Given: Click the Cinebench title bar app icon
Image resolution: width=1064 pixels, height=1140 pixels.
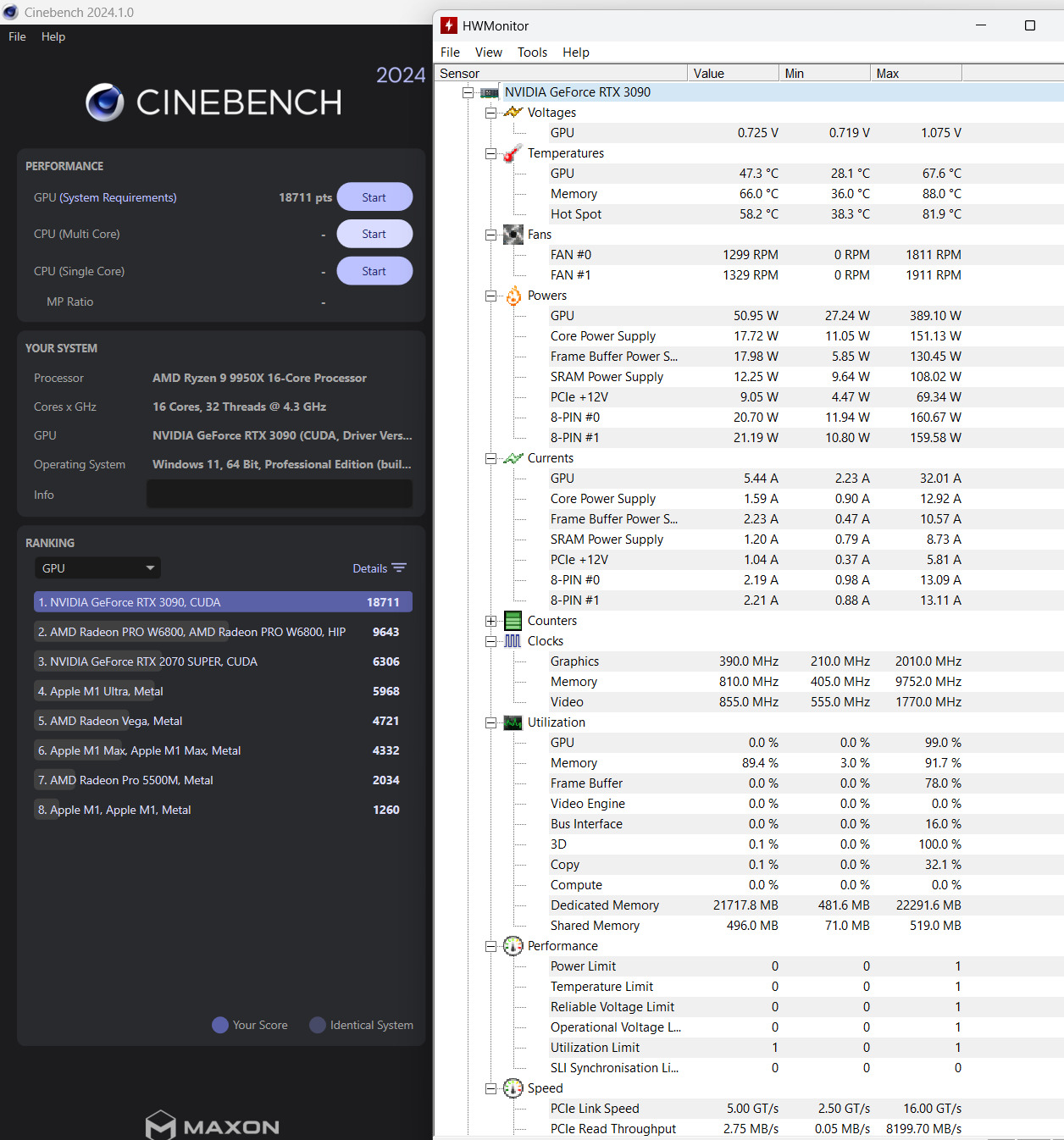Looking at the screenshot, I should click(x=10, y=12).
